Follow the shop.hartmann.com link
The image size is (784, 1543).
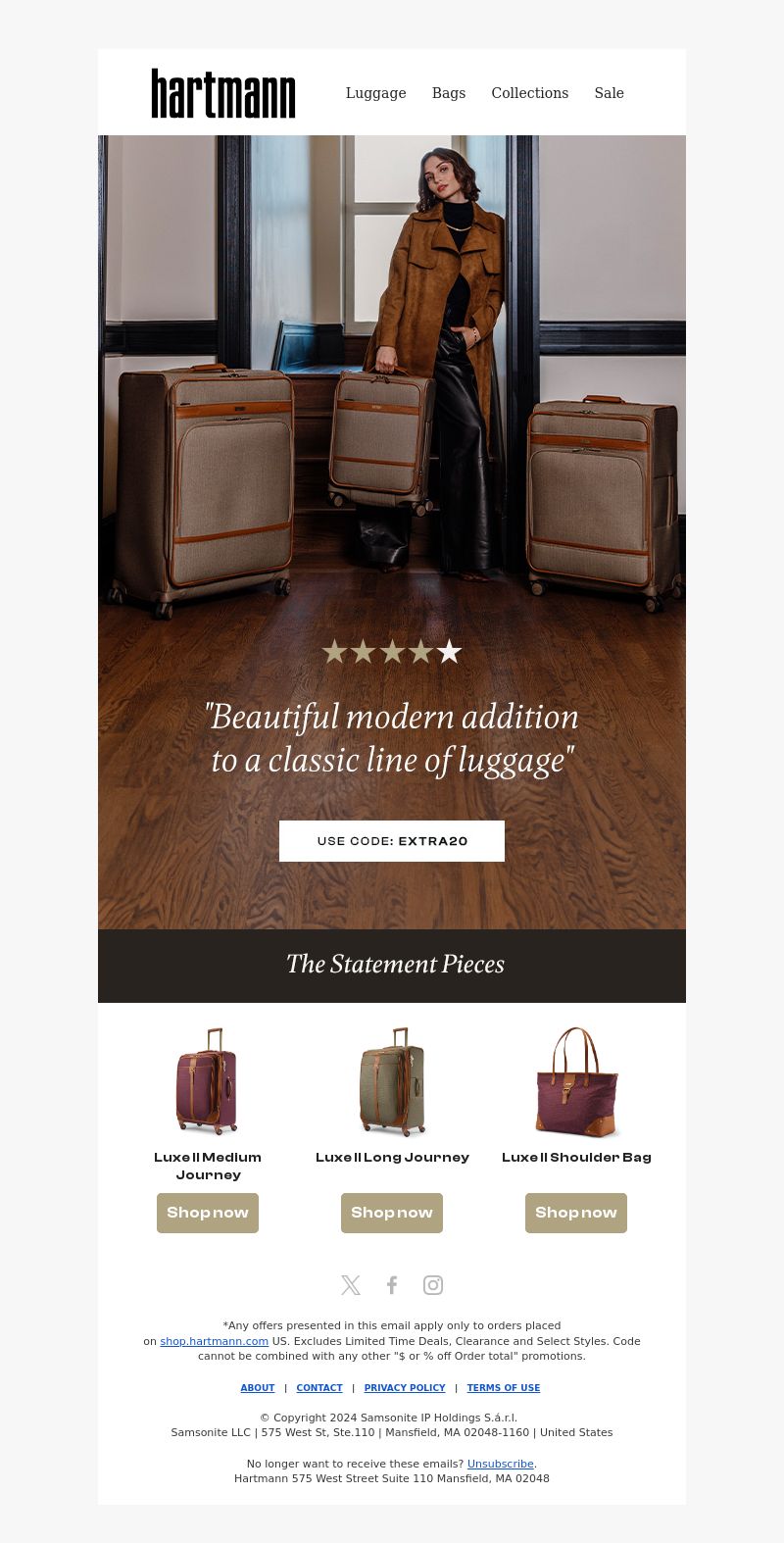tap(215, 1341)
